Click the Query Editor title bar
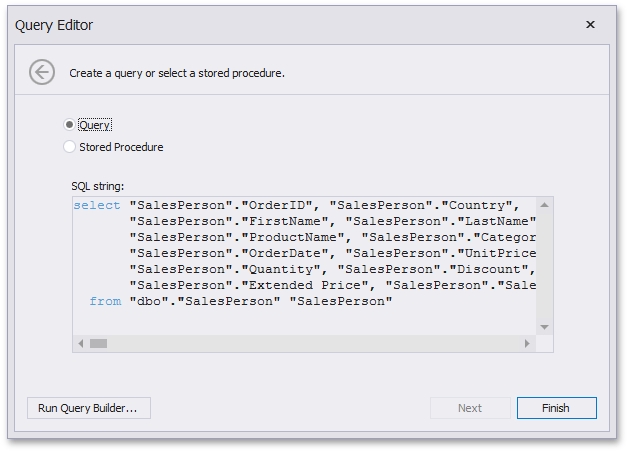 click(x=250, y=25)
